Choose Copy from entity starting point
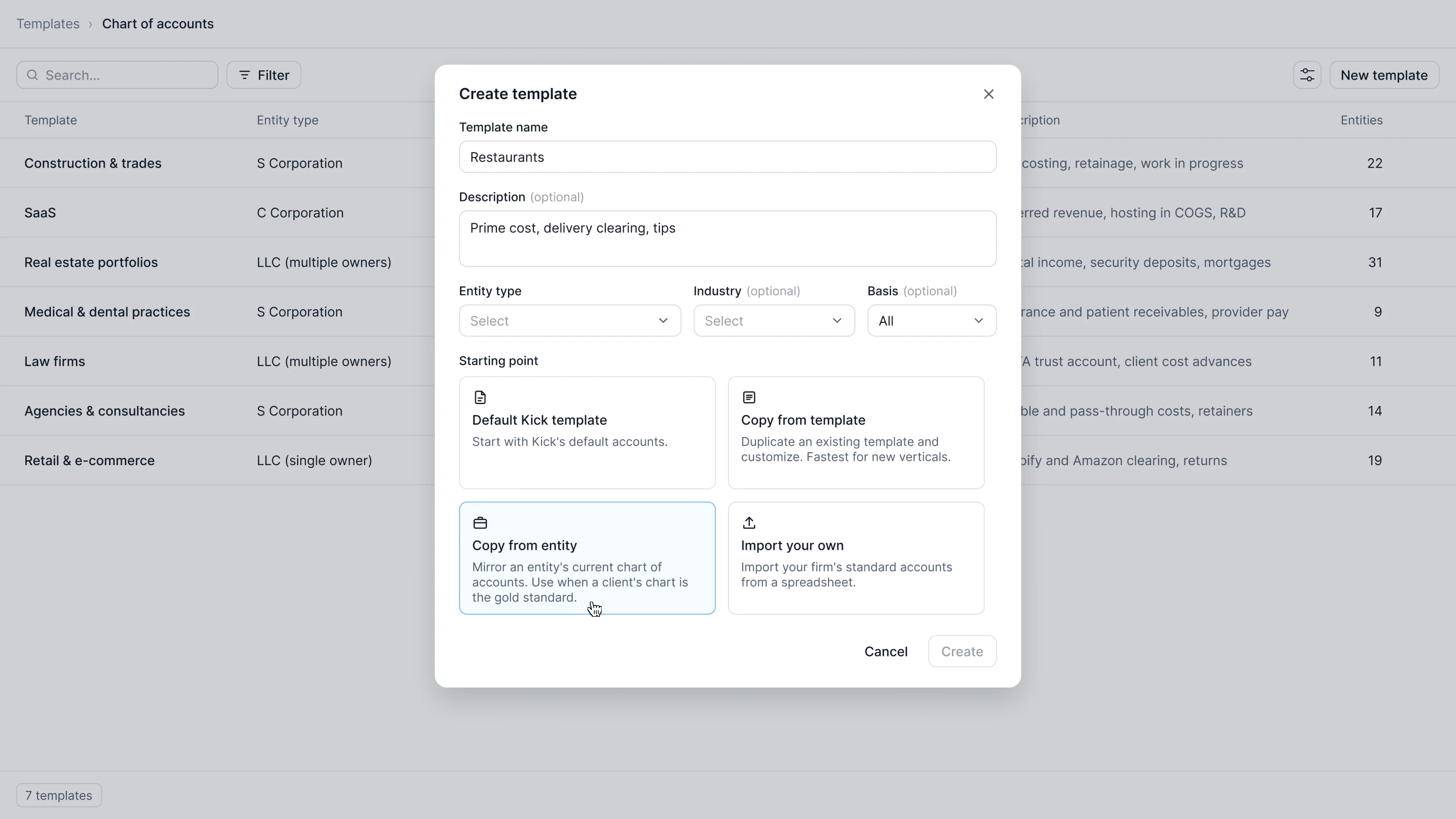Image resolution: width=1456 pixels, height=819 pixels. (587, 558)
